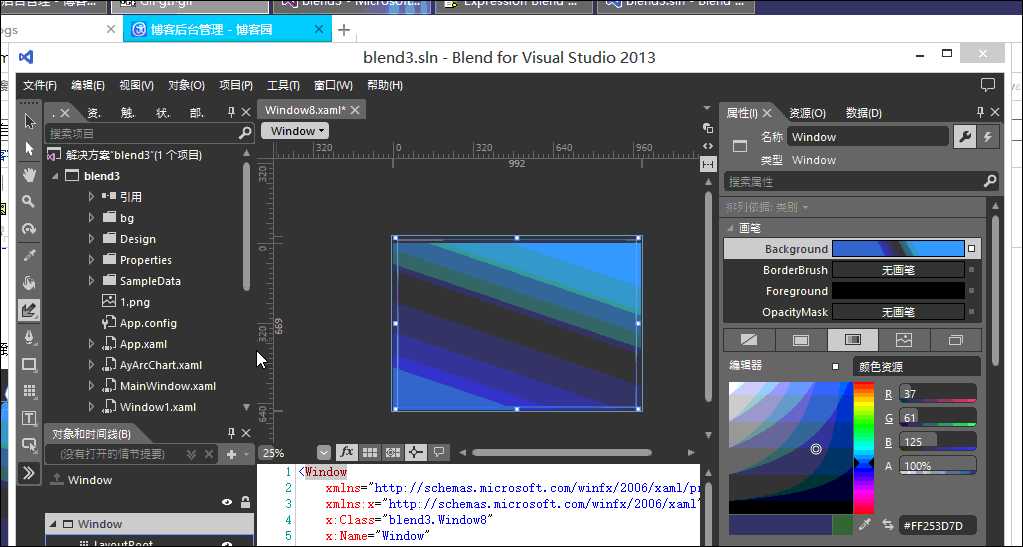Open the 编辑(E) menu

[x=87, y=86]
